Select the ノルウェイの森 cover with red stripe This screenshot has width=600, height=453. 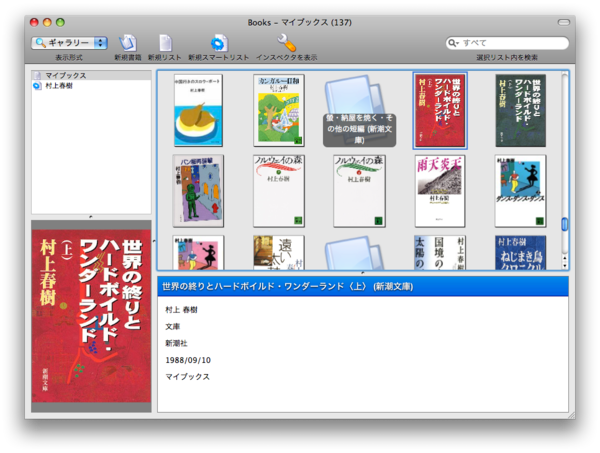pos(279,191)
